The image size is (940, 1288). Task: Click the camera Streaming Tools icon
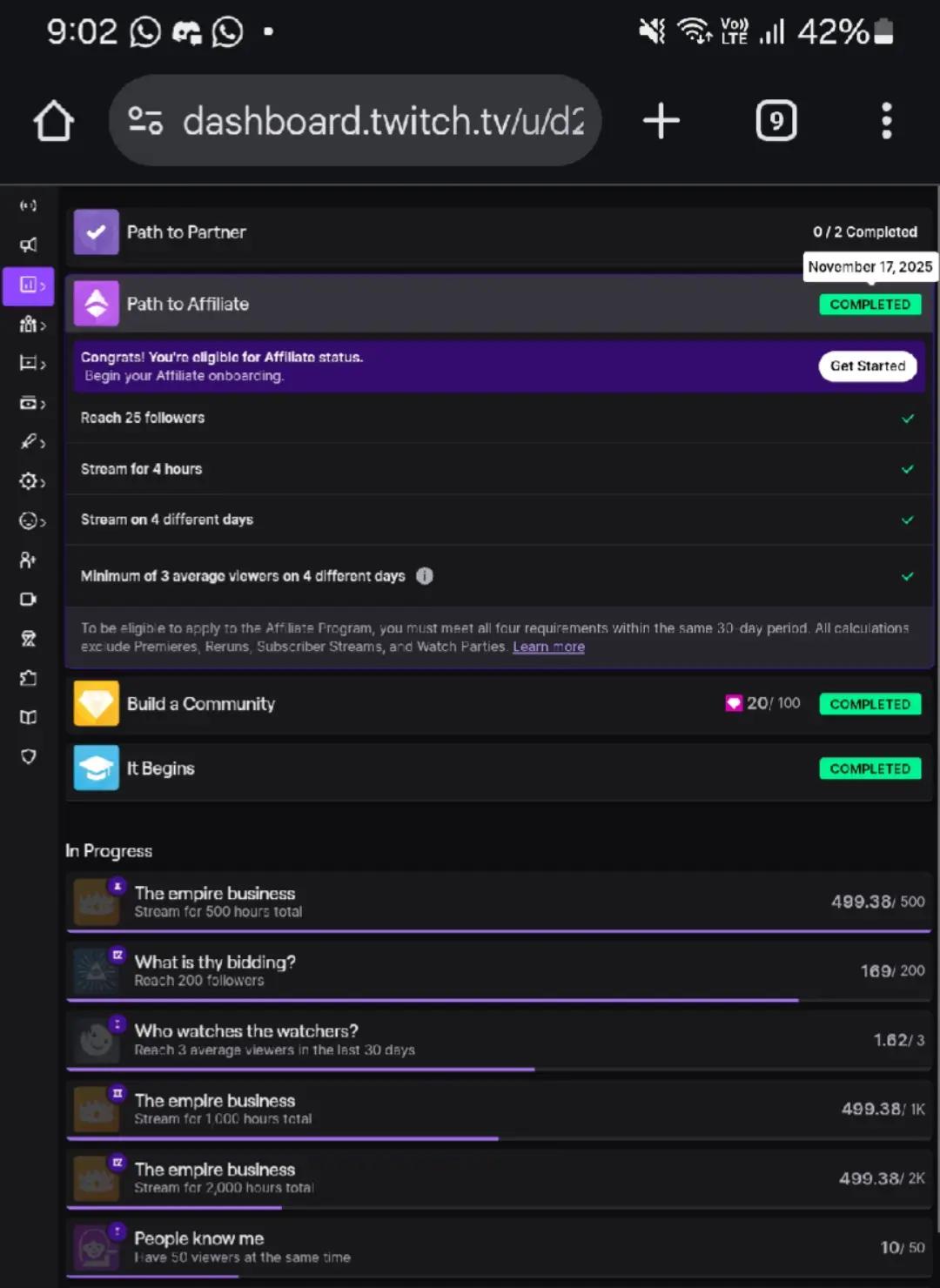[29, 600]
